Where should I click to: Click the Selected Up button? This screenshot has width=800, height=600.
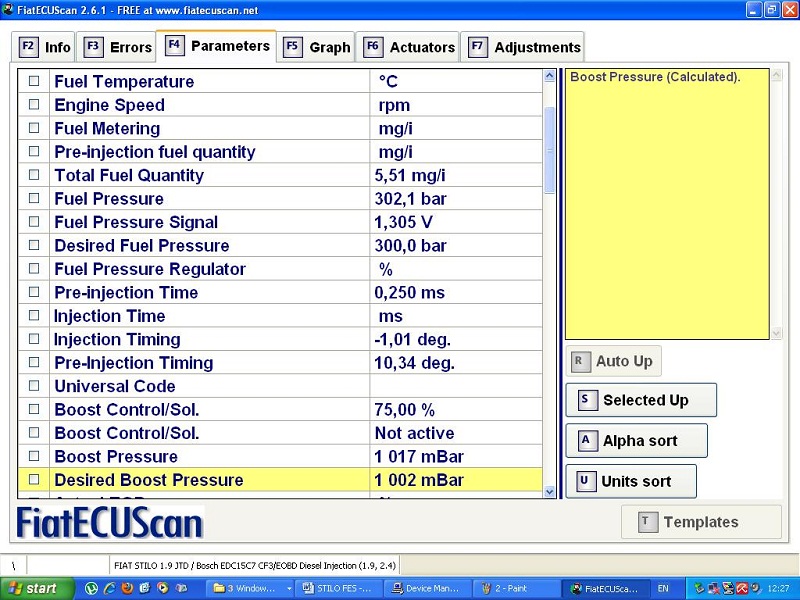(x=640, y=400)
